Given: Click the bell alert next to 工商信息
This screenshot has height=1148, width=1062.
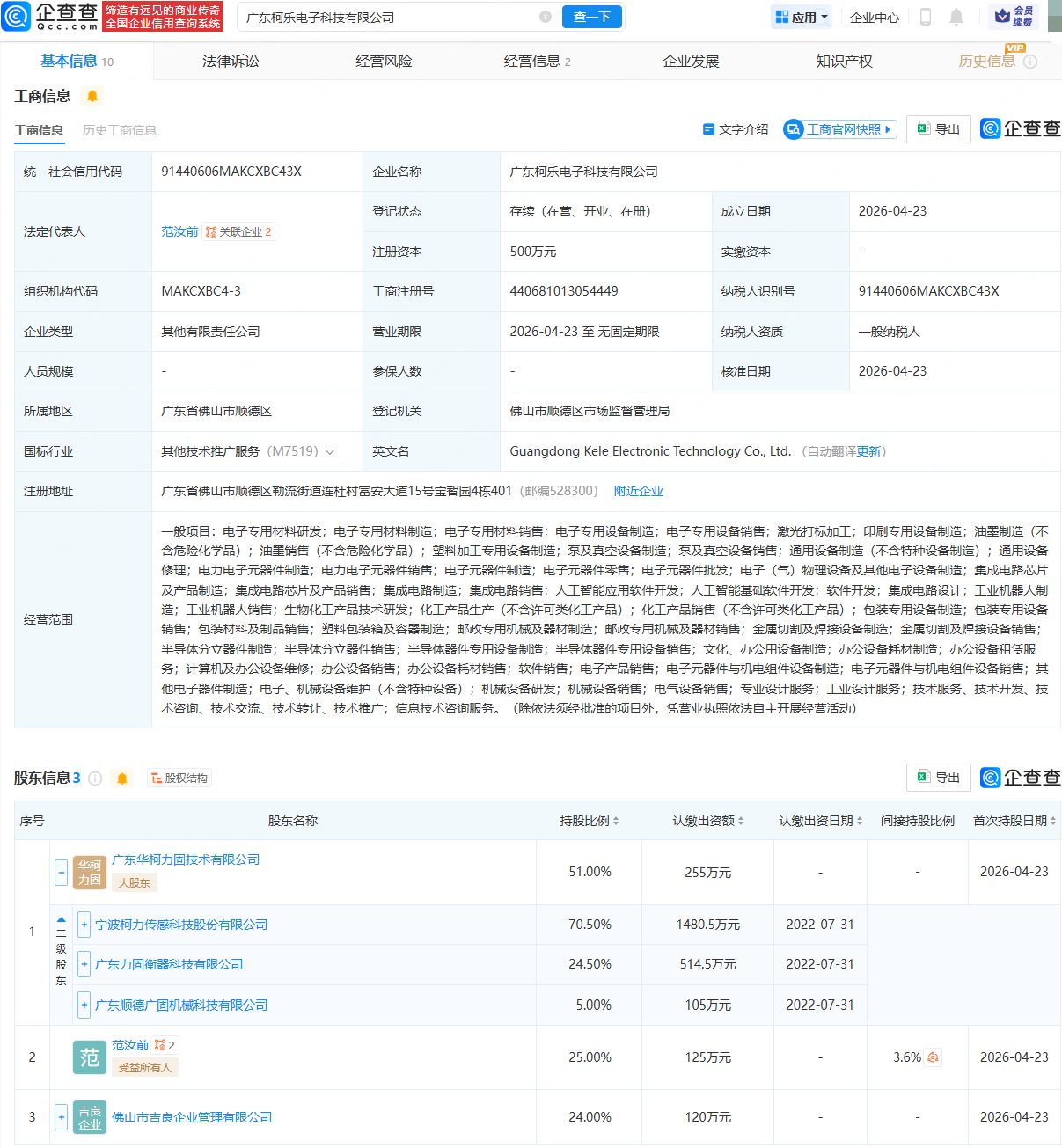Looking at the screenshot, I should coord(92,96).
